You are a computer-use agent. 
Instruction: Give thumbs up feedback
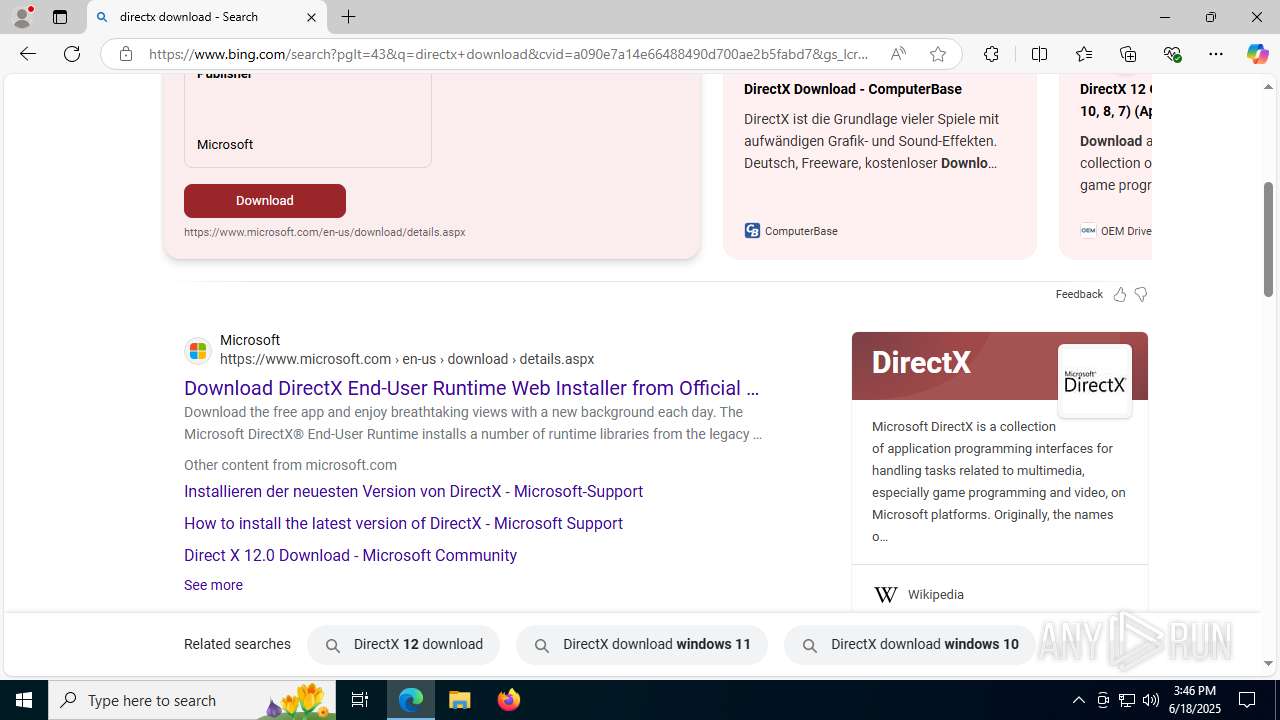point(1119,294)
